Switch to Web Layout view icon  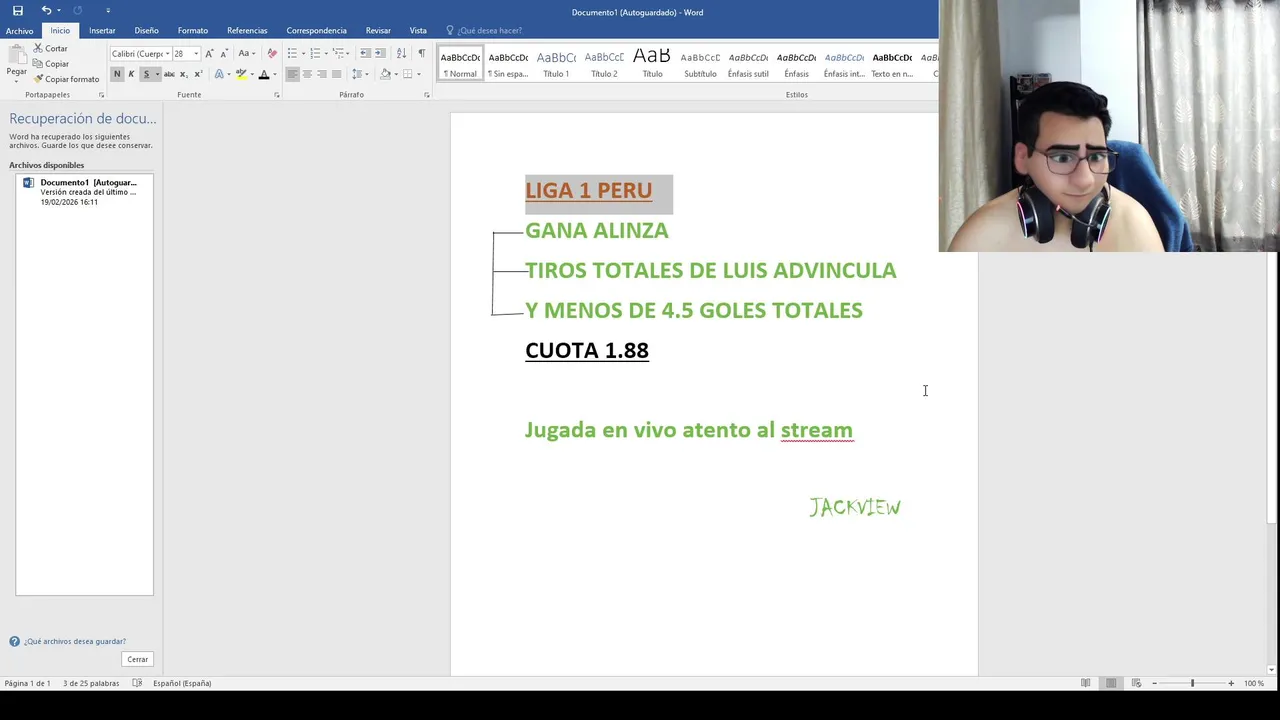click(x=1135, y=683)
